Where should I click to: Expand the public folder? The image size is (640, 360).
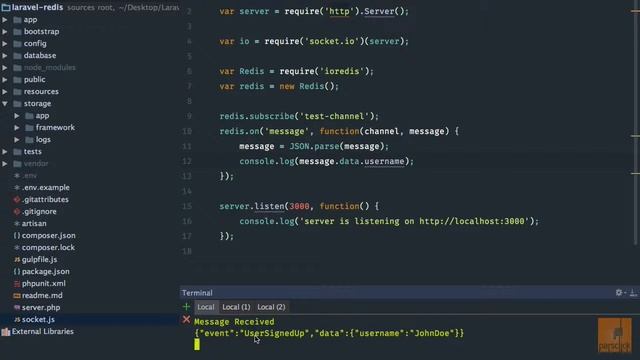(5, 80)
